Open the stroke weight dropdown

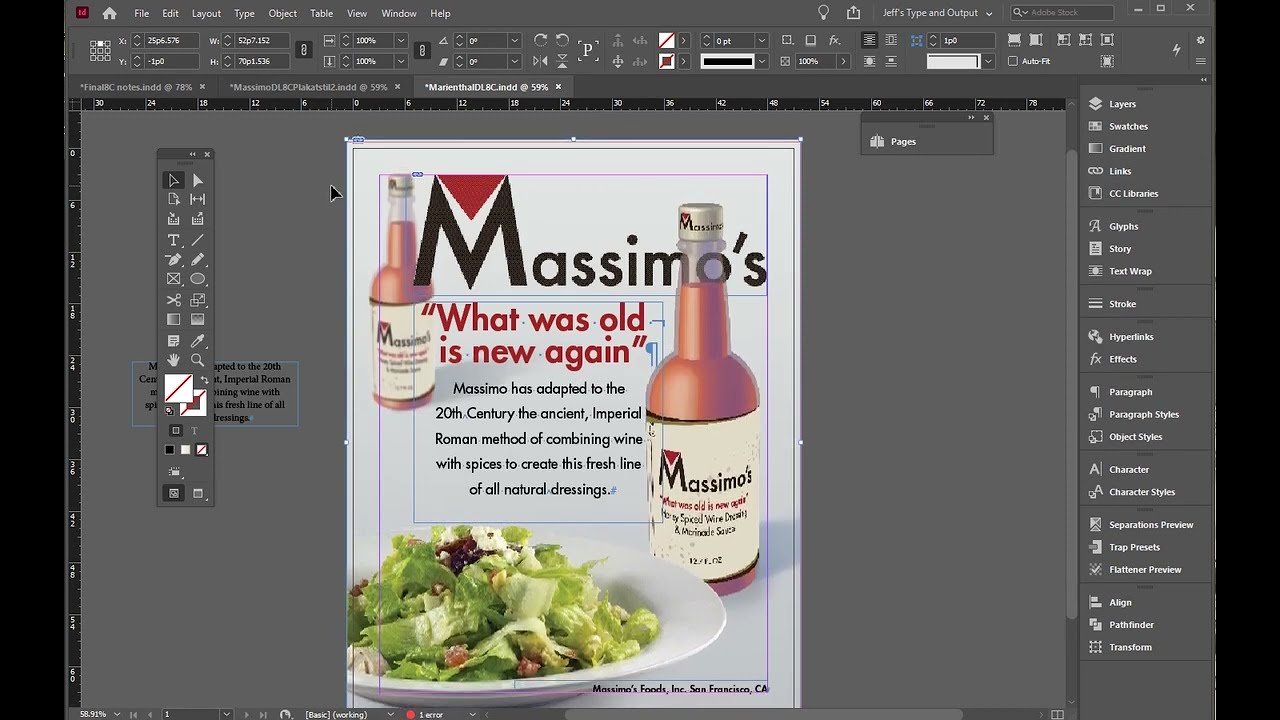[x=761, y=41]
